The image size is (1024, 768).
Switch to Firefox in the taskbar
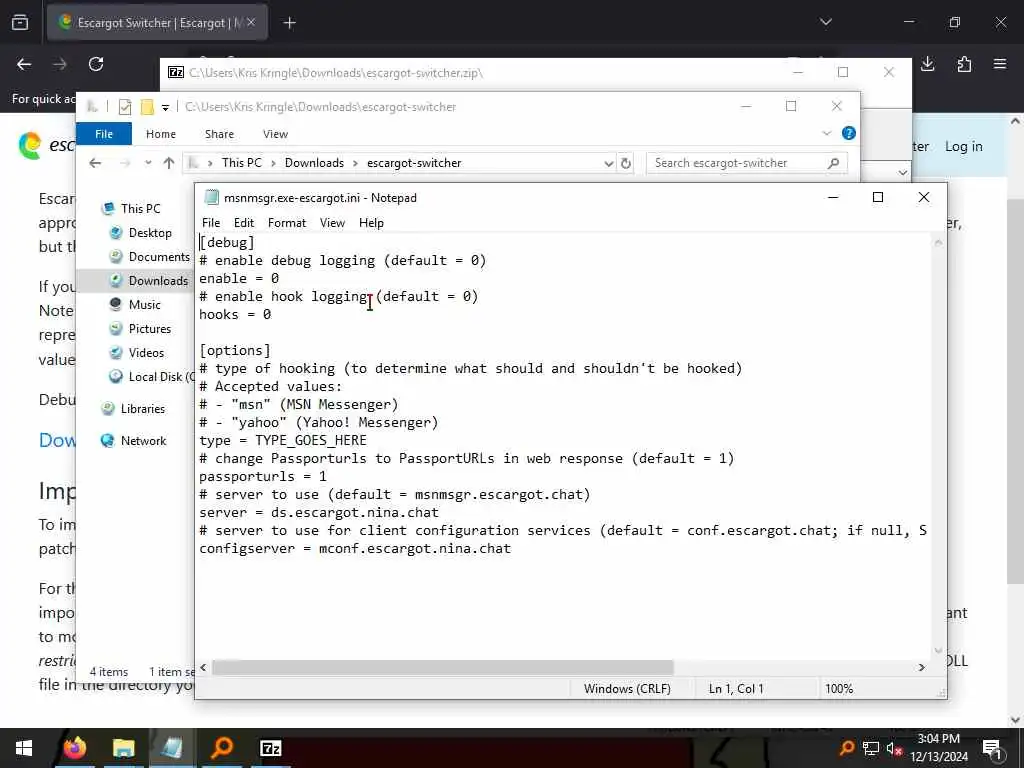click(x=74, y=748)
